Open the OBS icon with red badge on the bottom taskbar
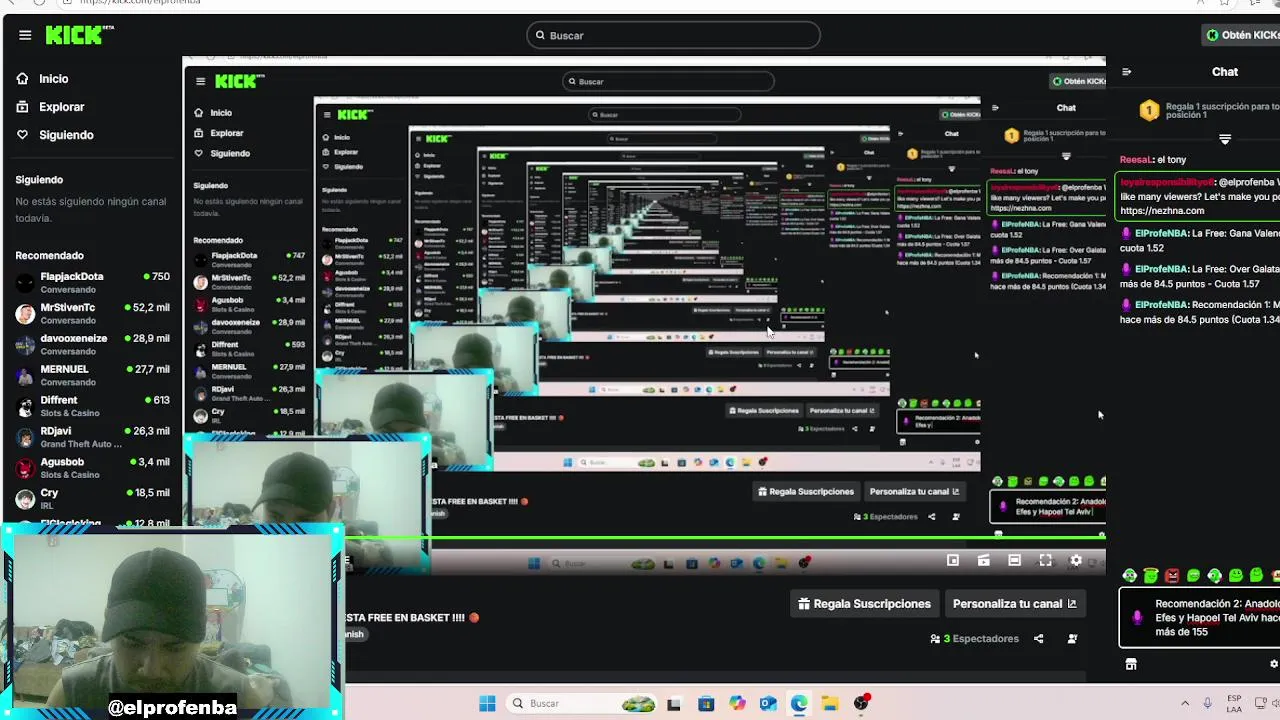The width and height of the screenshot is (1280, 720). click(861, 703)
